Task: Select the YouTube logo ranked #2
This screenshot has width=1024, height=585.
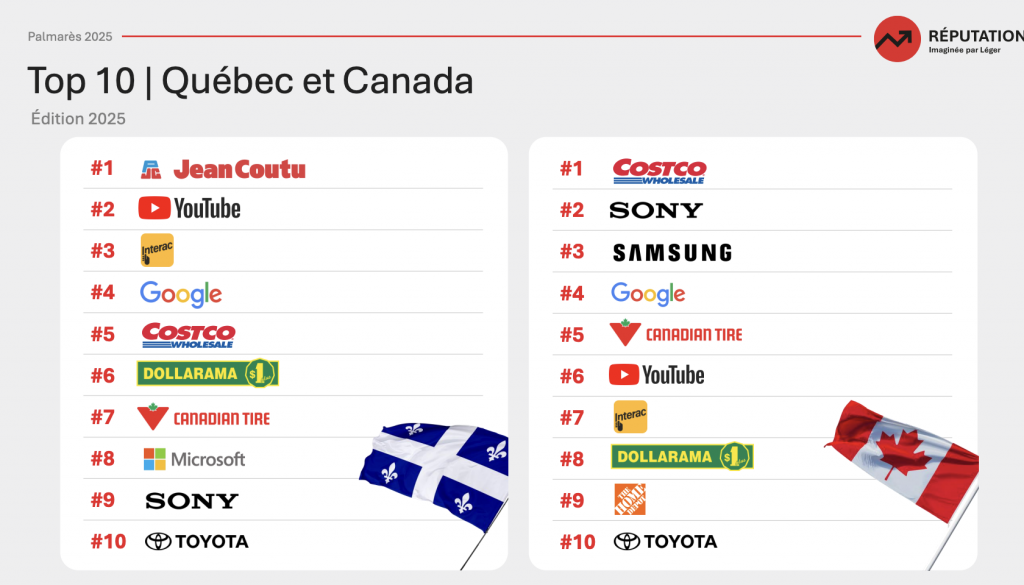Action: click(x=189, y=208)
